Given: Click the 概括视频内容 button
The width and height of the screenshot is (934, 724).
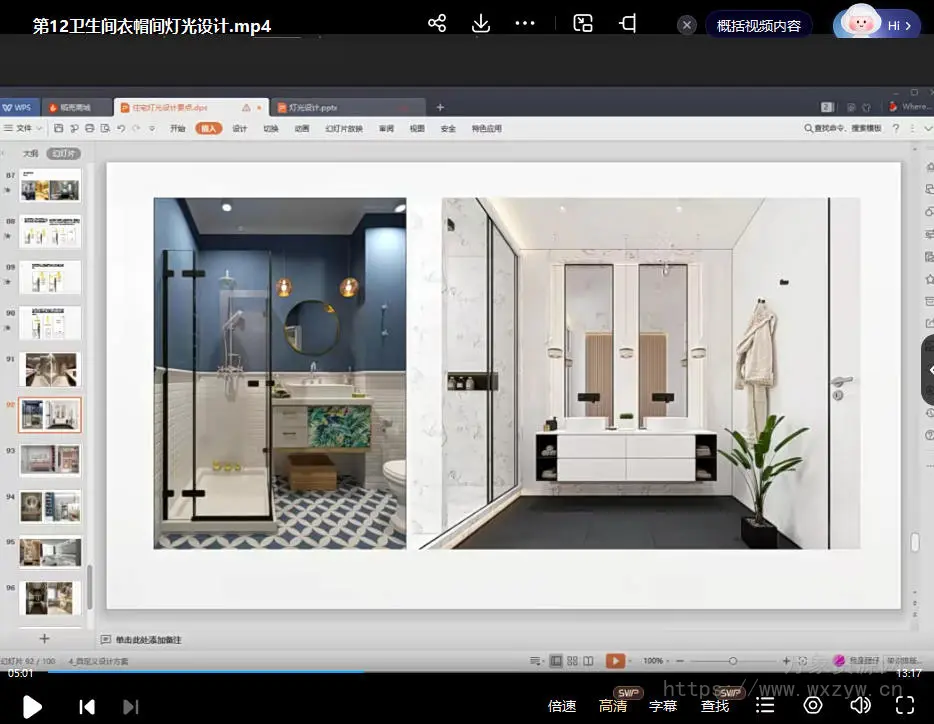Looking at the screenshot, I should tap(759, 26).
